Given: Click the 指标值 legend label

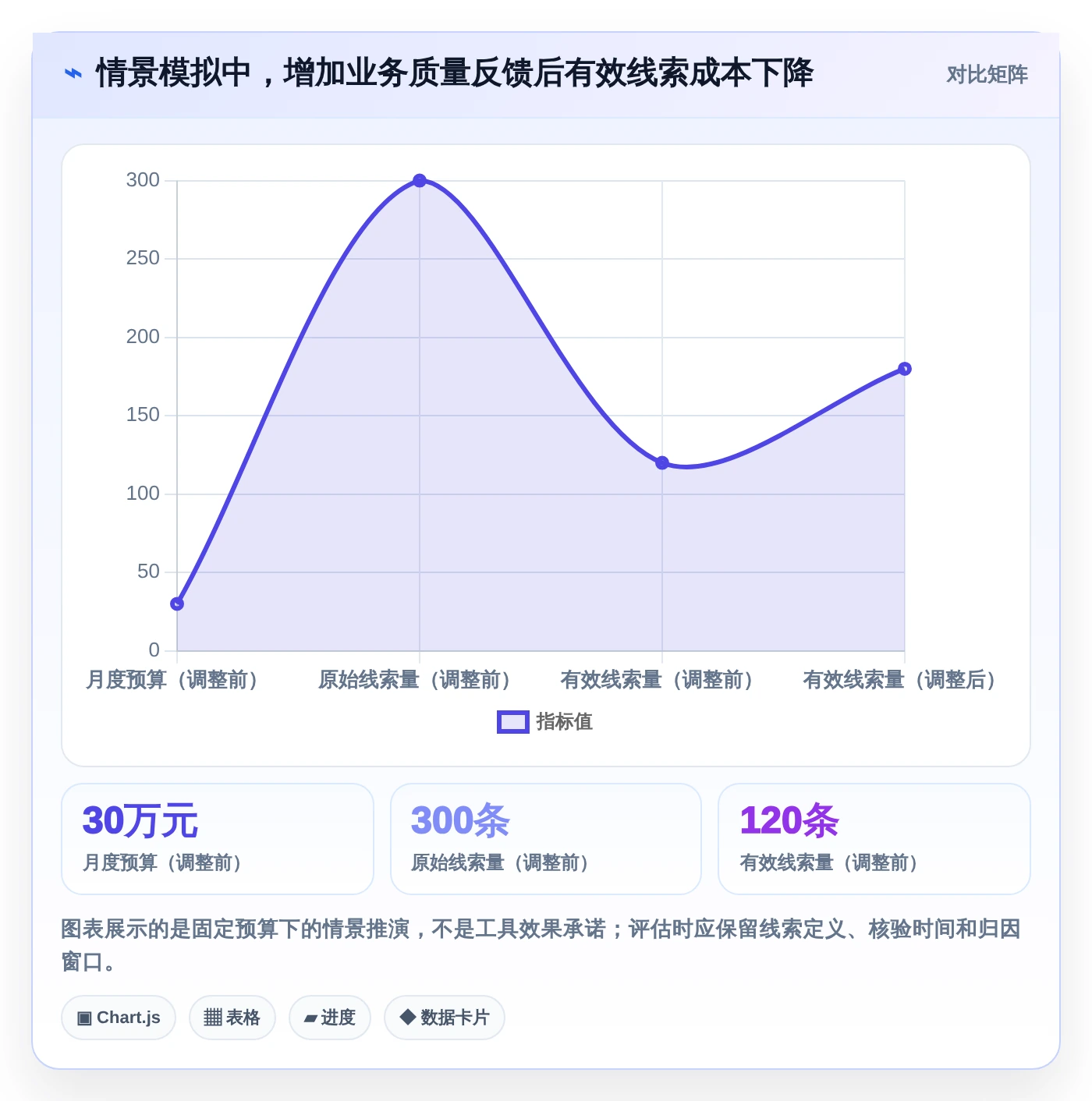Looking at the screenshot, I should [565, 722].
